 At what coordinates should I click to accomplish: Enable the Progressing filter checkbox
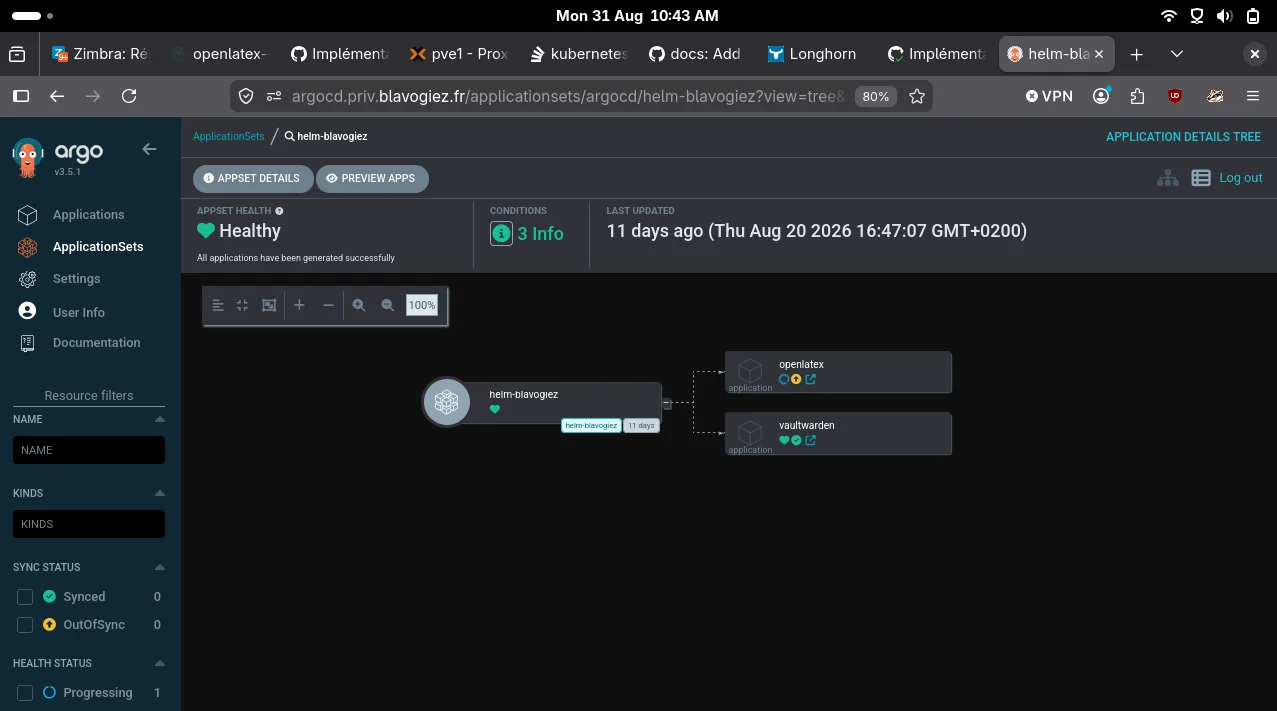(25, 693)
